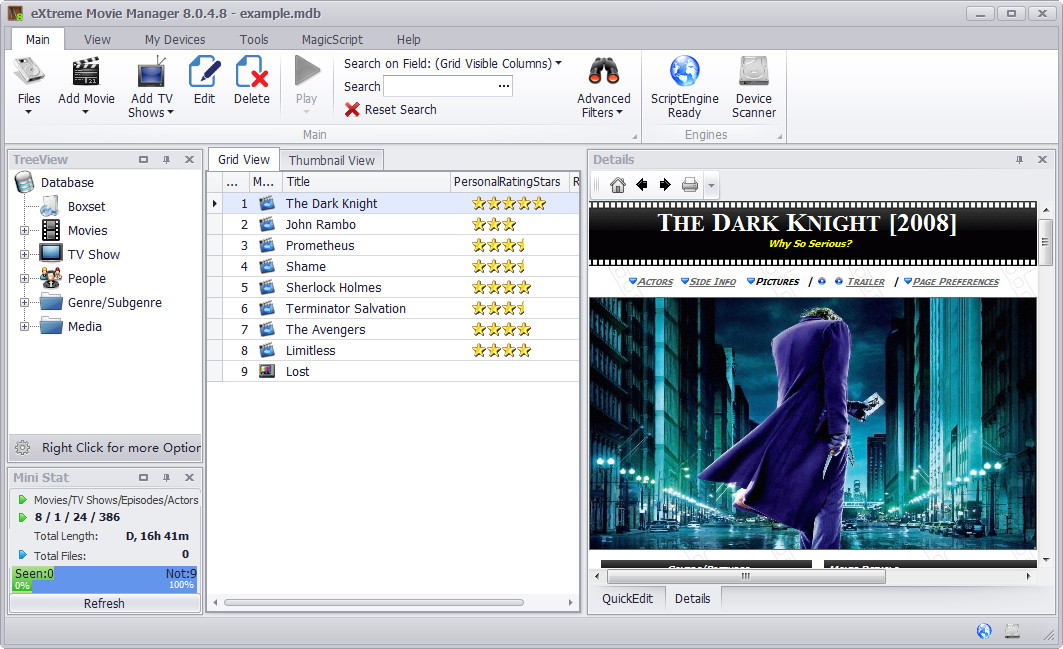Click the Delete icon in ribbon
The width and height of the screenshot is (1063, 649).
[252, 73]
